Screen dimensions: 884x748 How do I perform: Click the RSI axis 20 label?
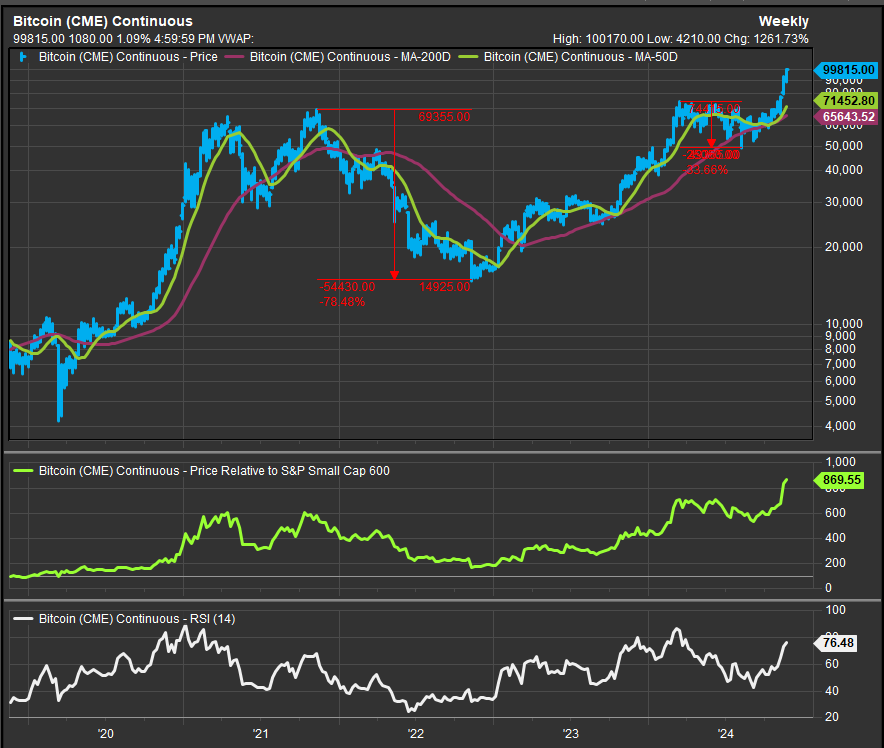tap(832, 717)
